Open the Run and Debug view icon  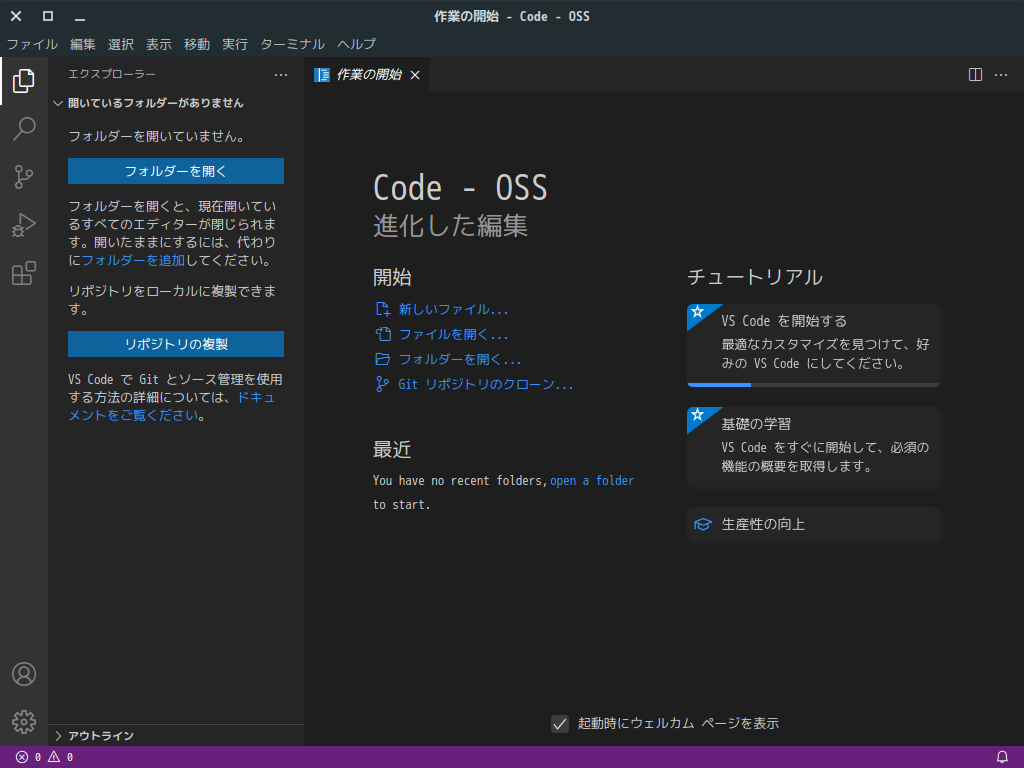24,225
